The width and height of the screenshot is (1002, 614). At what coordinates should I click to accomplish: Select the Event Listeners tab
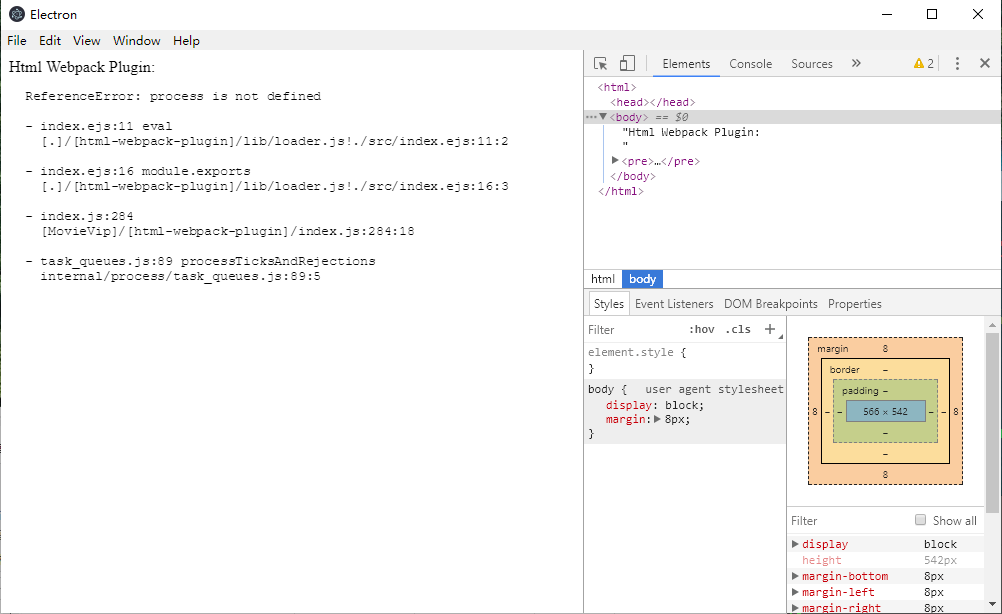click(674, 304)
